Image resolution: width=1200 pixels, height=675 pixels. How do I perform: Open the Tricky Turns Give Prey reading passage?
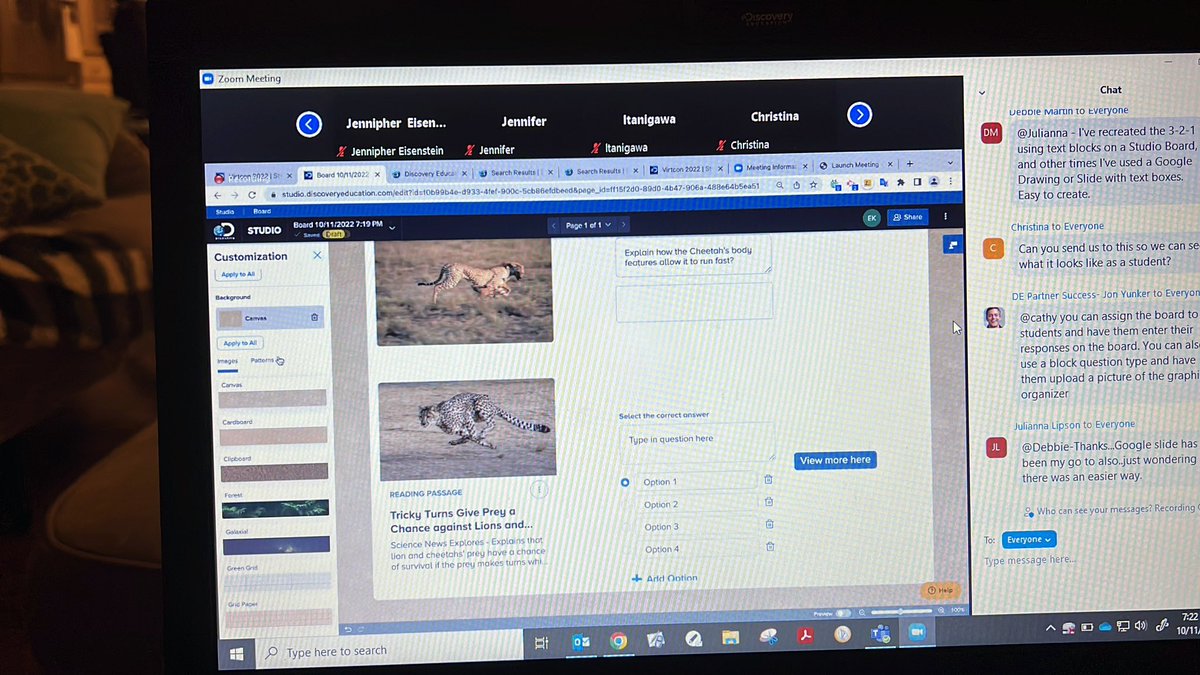tap(461, 520)
